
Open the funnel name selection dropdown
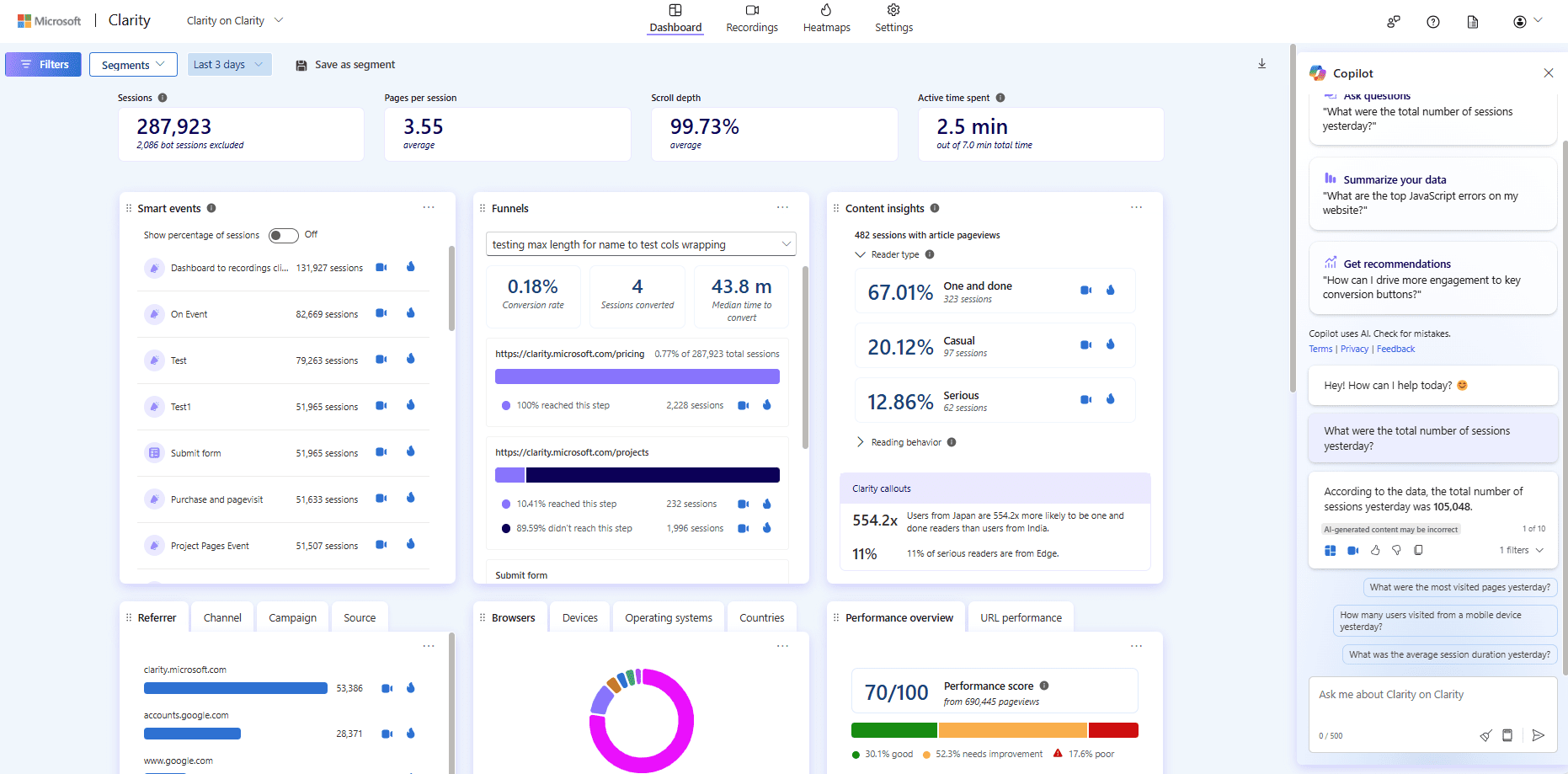[x=642, y=244]
